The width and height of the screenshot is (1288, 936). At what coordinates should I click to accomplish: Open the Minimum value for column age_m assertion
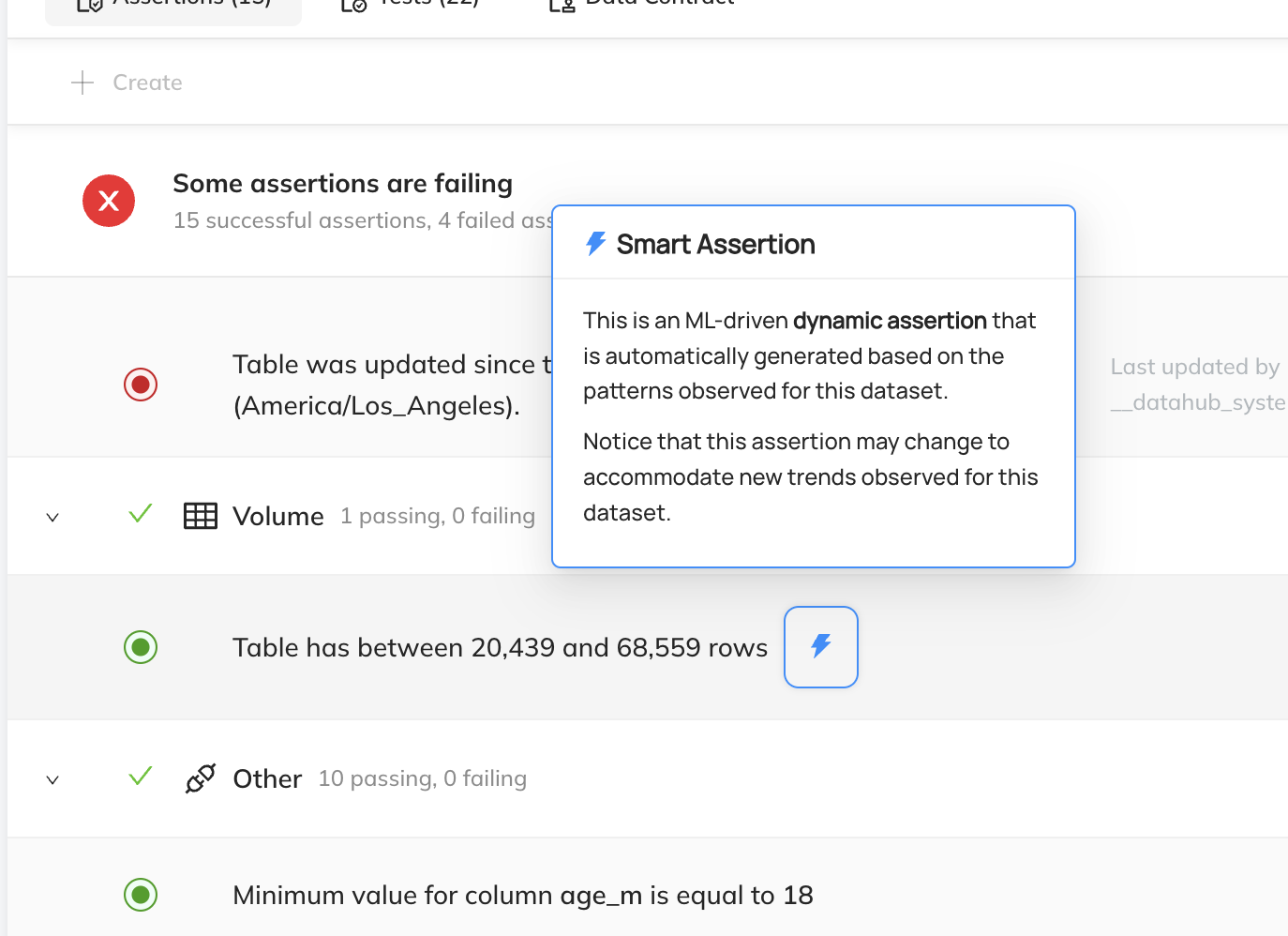pos(522,895)
